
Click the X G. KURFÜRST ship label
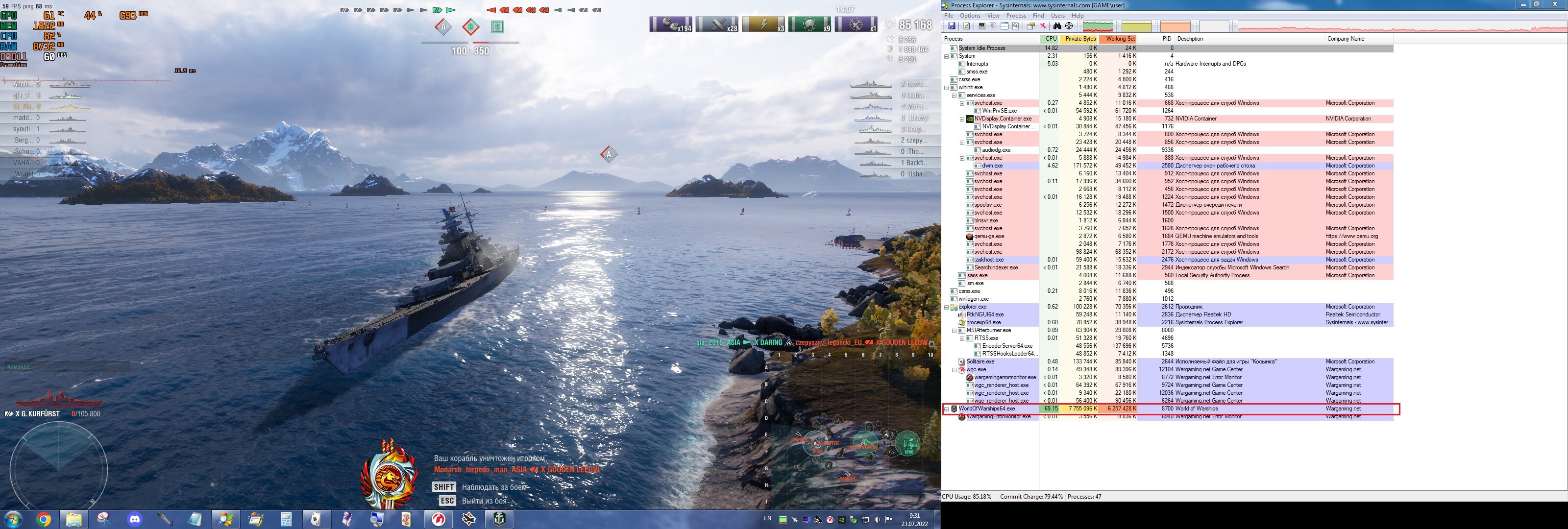click(x=38, y=414)
